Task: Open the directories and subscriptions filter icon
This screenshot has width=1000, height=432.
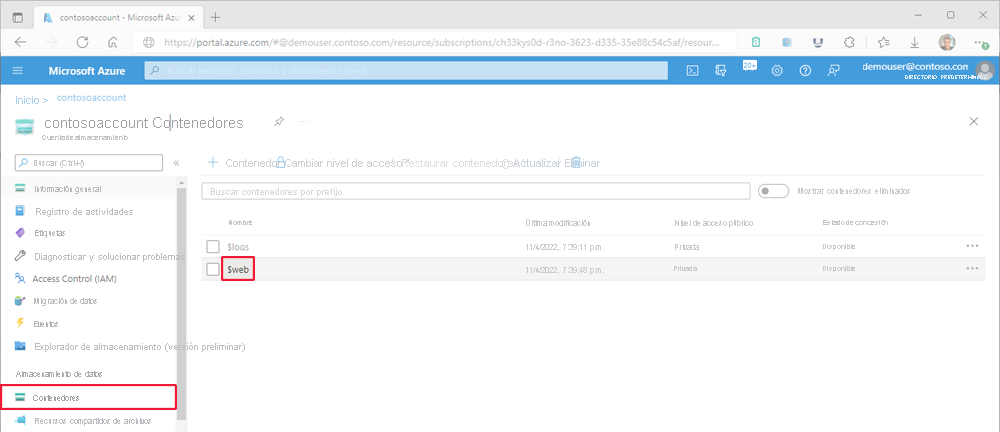Action: (721, 71)
